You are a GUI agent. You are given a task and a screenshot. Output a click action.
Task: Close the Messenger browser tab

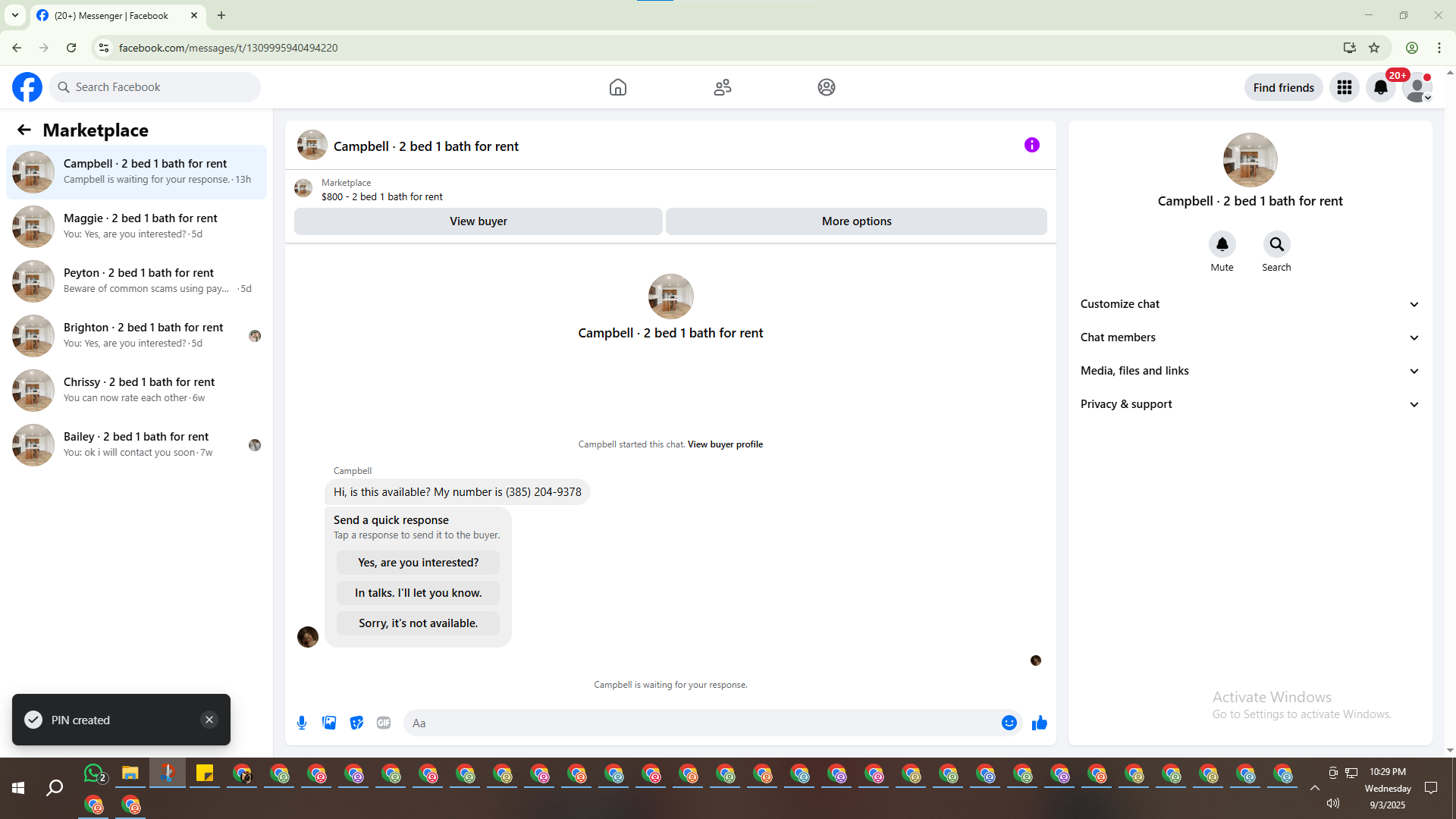pyautogui.click(x=194, y=15)
